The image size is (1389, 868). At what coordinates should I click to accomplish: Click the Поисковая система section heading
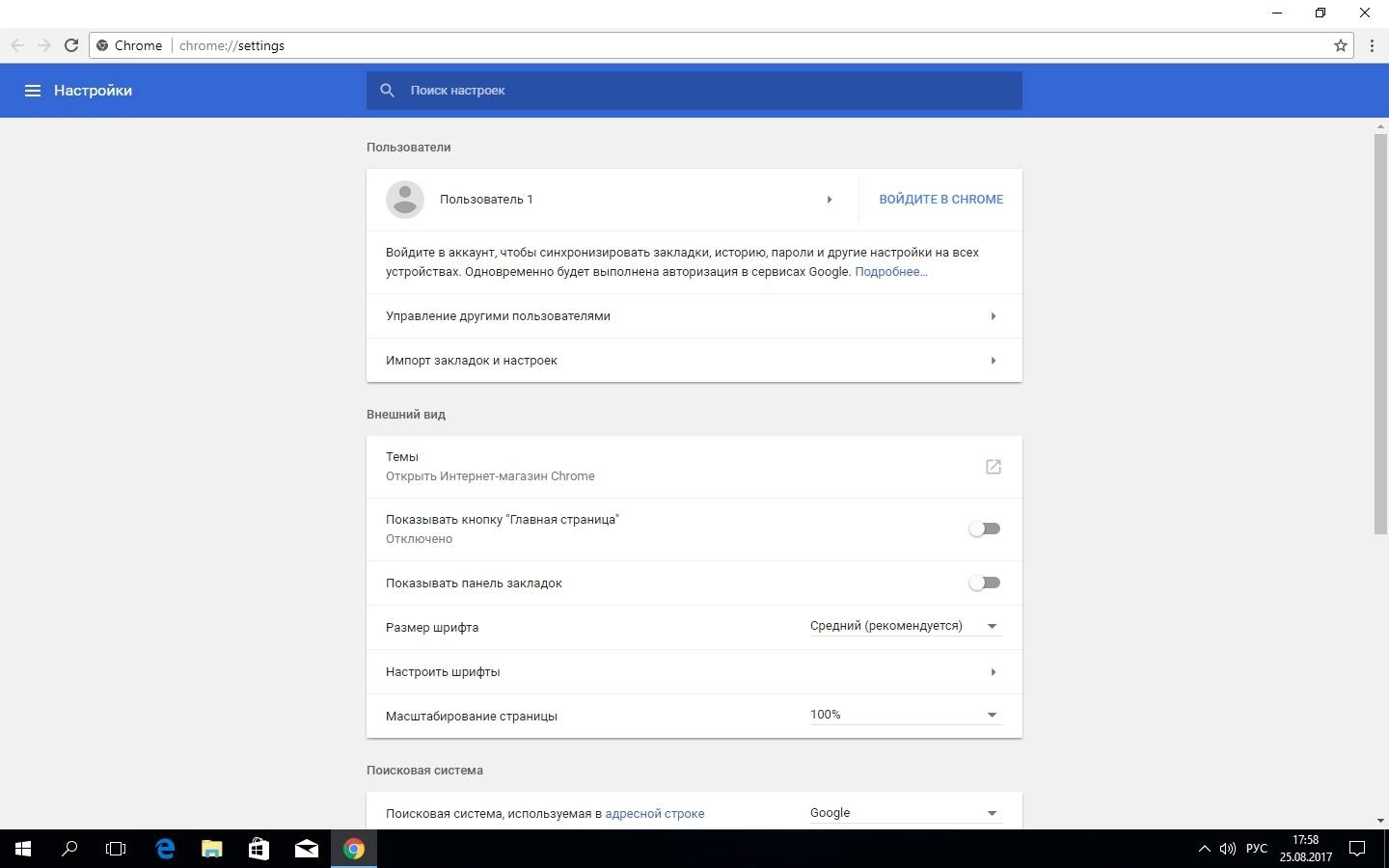click(x=424, y=771)
